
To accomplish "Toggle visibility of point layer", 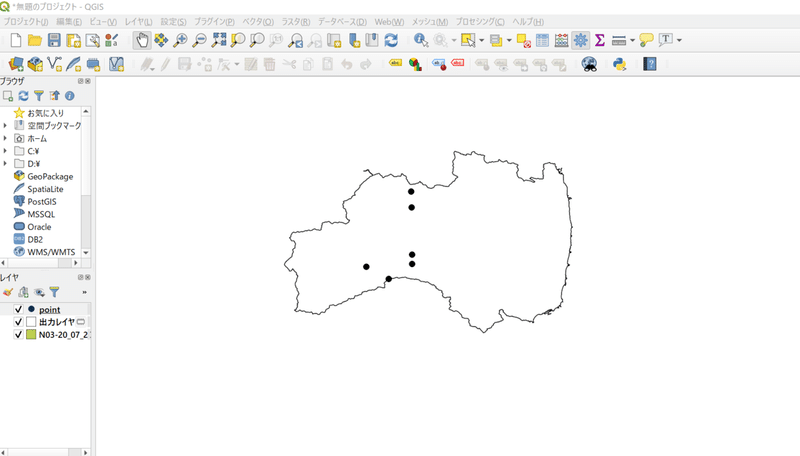I will (x=18, y=310).
